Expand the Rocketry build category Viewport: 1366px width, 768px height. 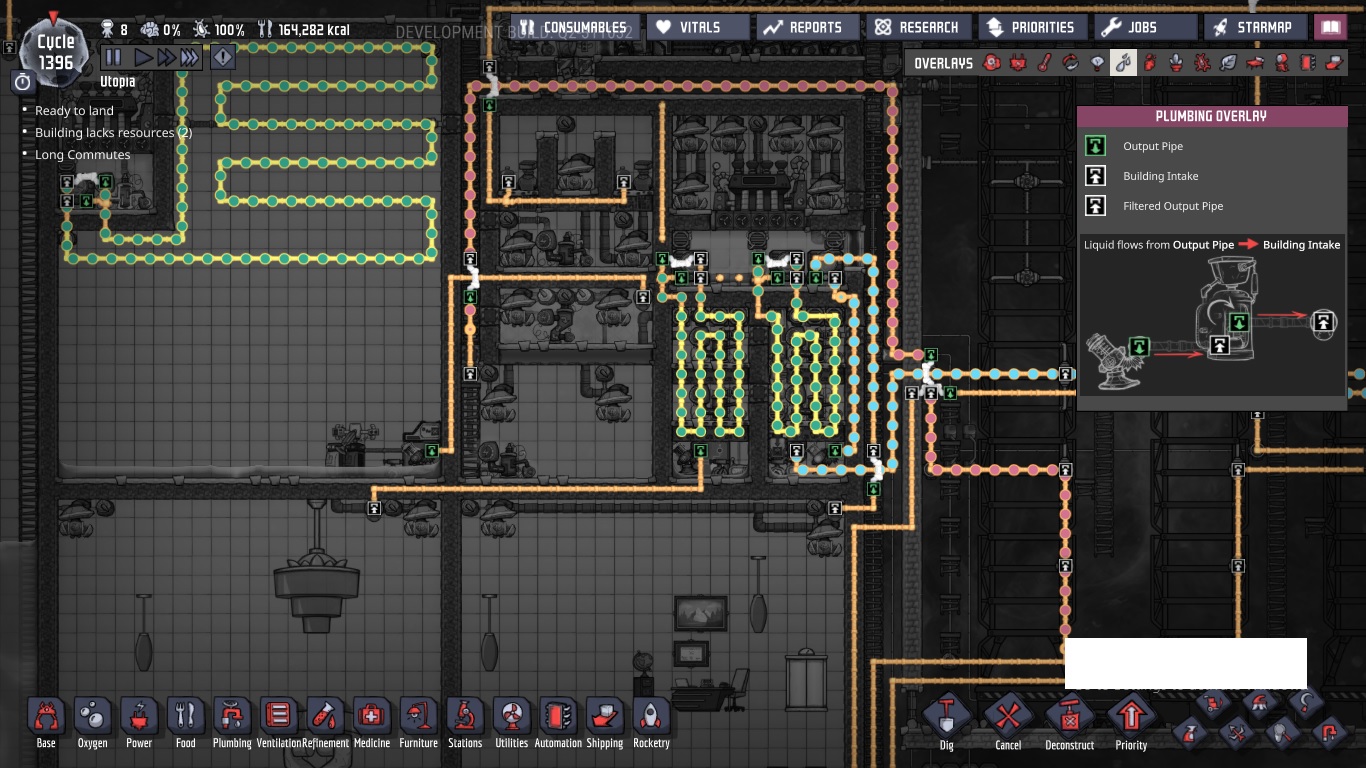pyautogui.click(x=651, y=722)
